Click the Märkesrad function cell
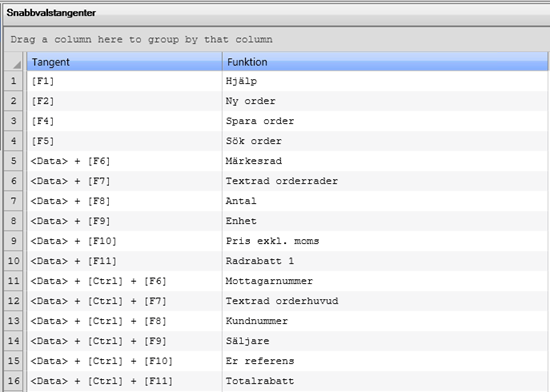The height and width of the screenshot is (392, 550). pyautogui.click(x=385, y=161)
